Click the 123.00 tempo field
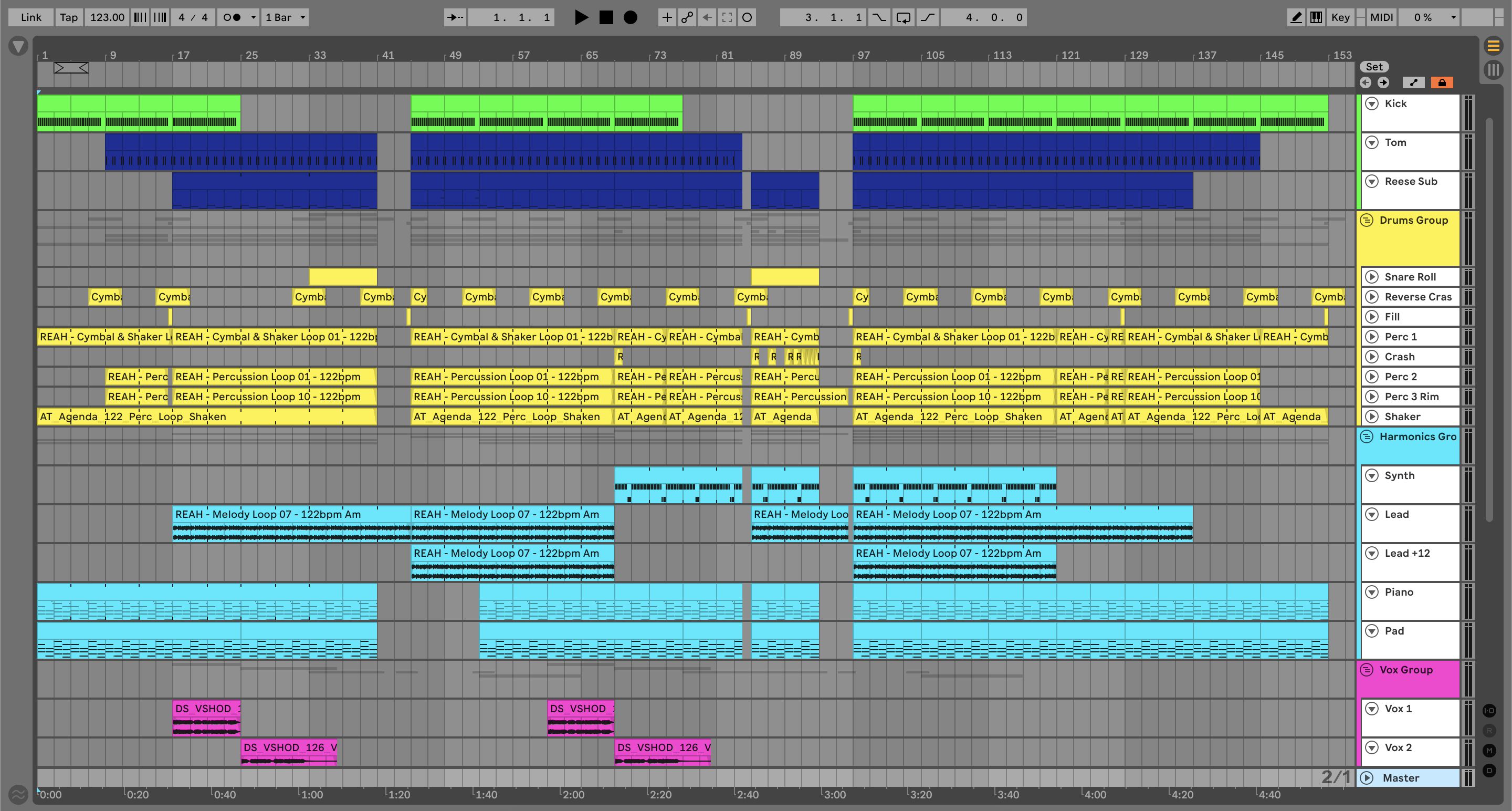The image size is (1512, 811). tap(107, 18)
